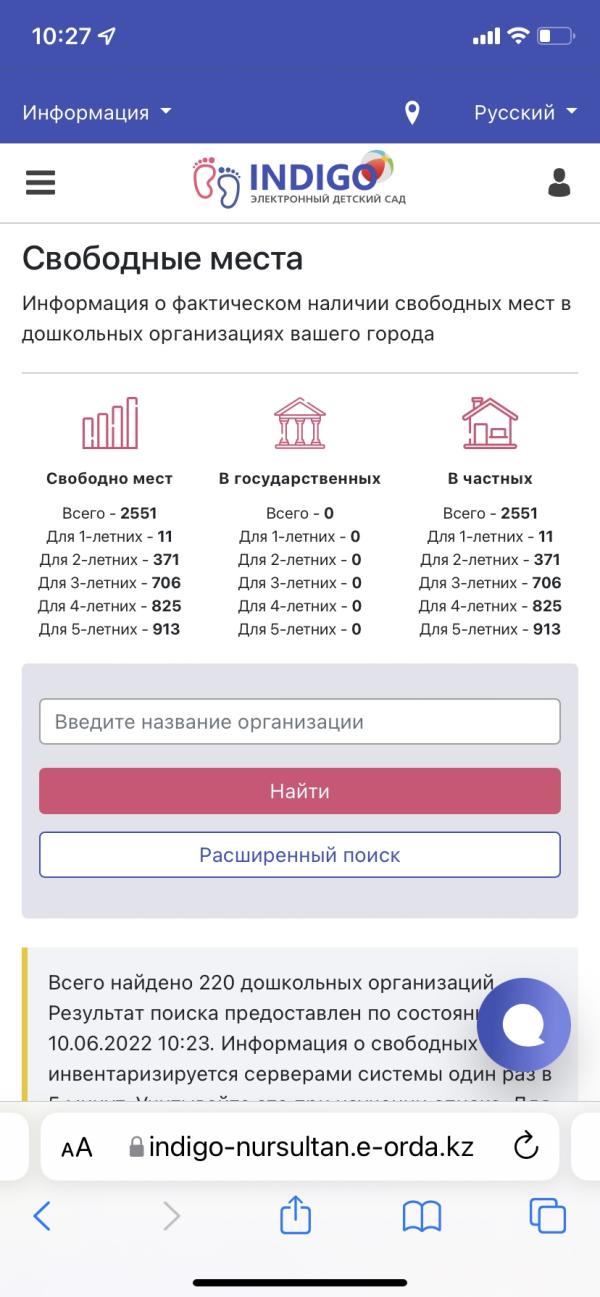Open the Safari share sheet

pos(296,1215)
